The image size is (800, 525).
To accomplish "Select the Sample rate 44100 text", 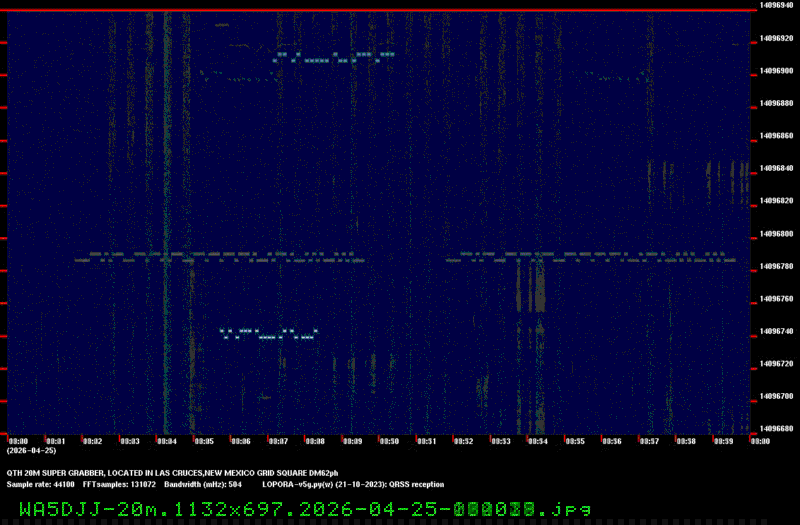I will 40,484.
